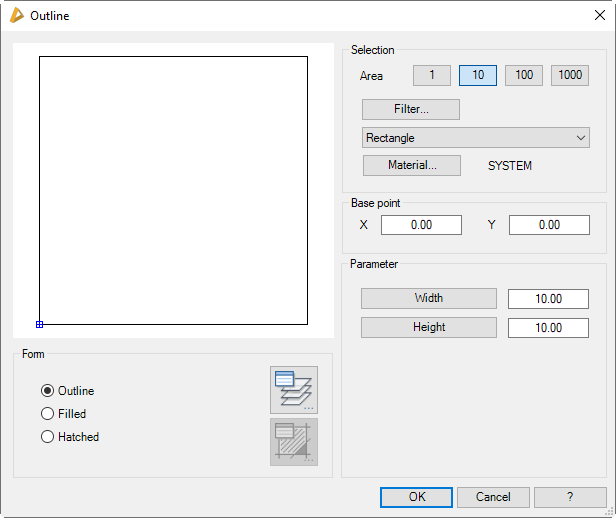Screen dimensions: 616x518
Task: Confirm the dialog with OK
Action: tap(416, 497)
